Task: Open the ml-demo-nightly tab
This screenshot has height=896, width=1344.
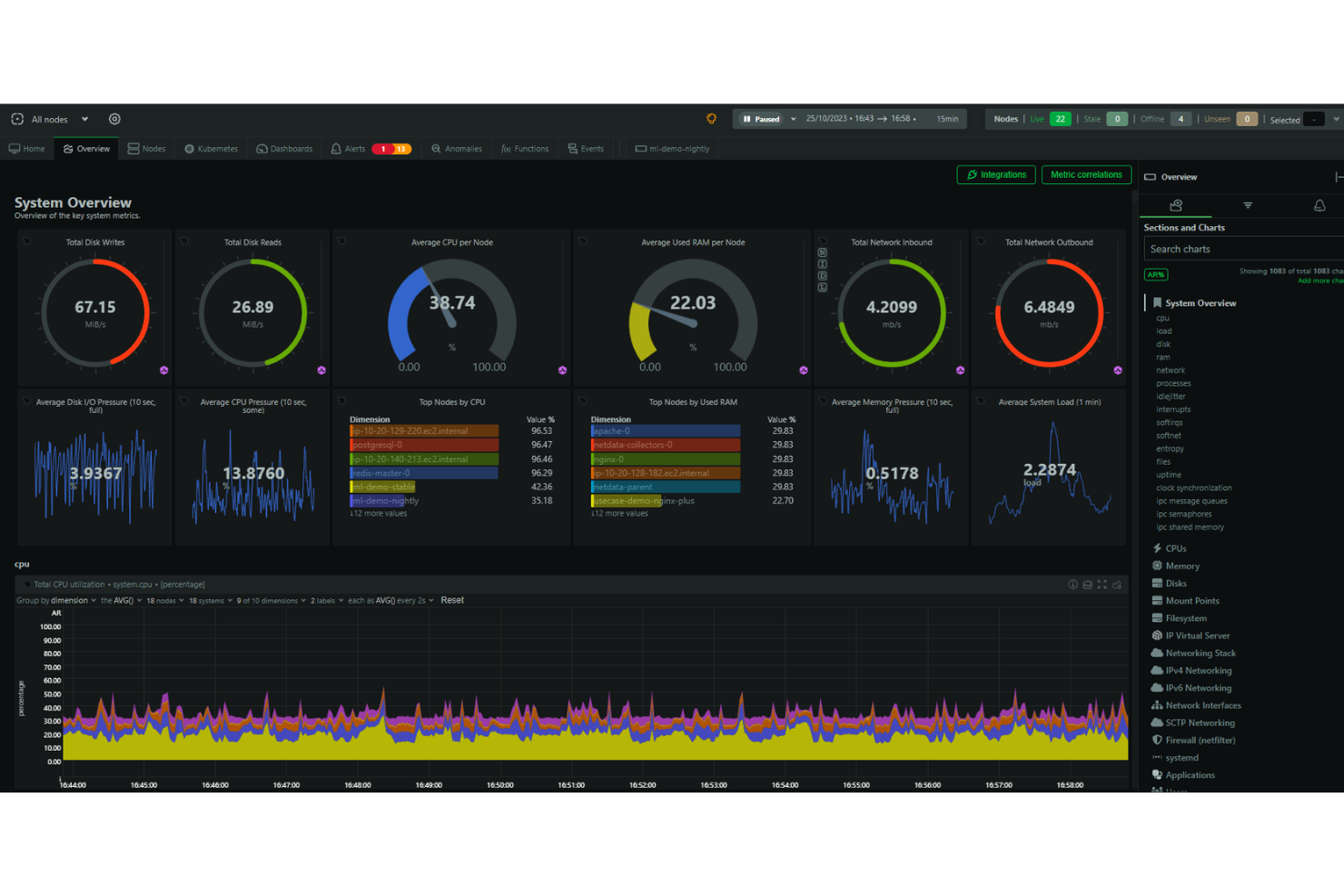Action: [673, 148]
